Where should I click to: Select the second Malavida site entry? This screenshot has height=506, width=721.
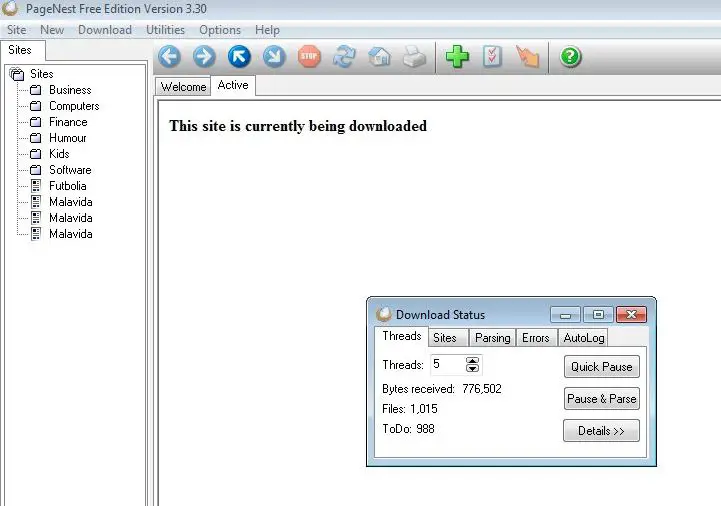71,218
